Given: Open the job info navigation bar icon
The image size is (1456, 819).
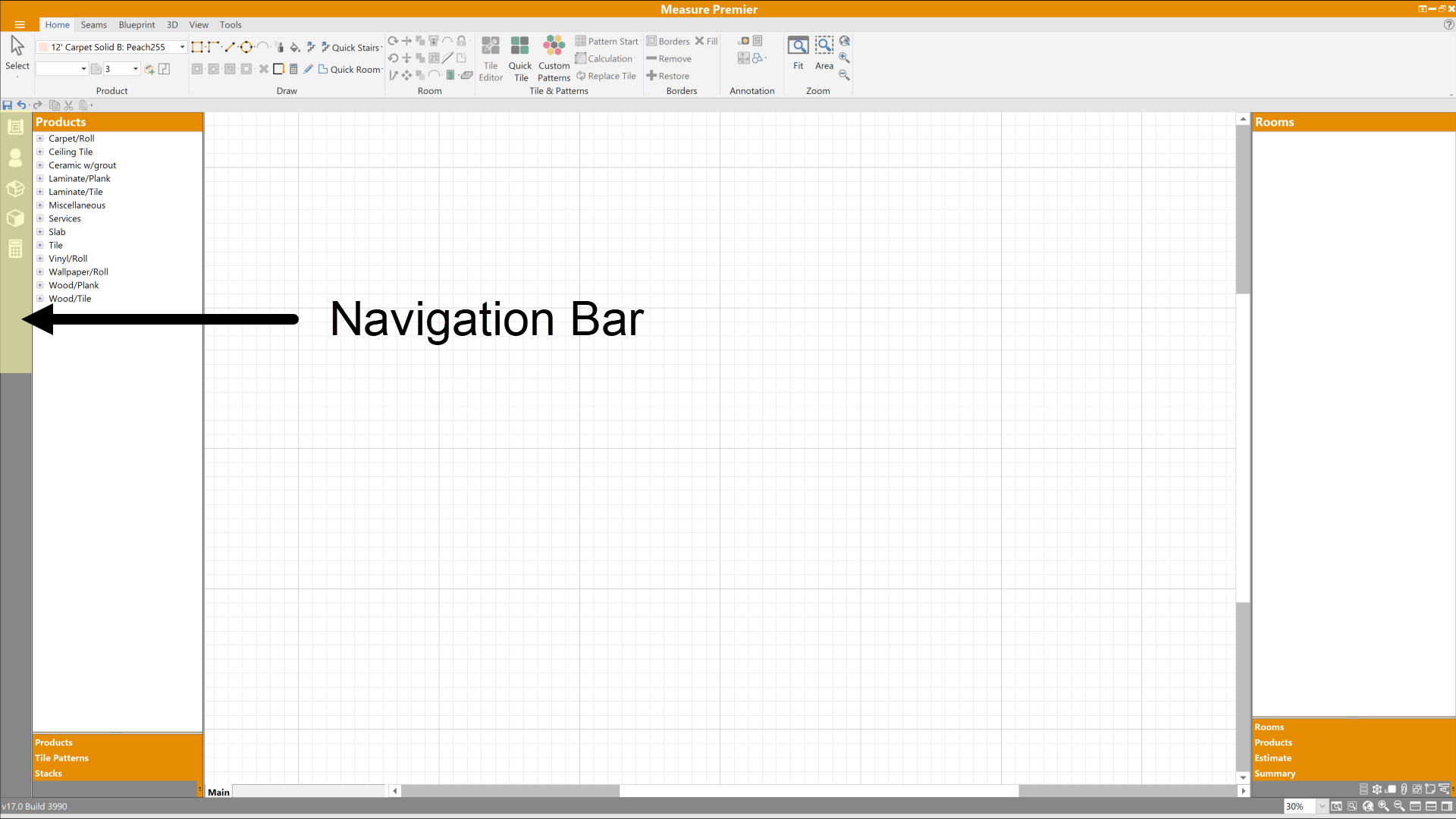Looking at the screenshot, I should point(15,127).
